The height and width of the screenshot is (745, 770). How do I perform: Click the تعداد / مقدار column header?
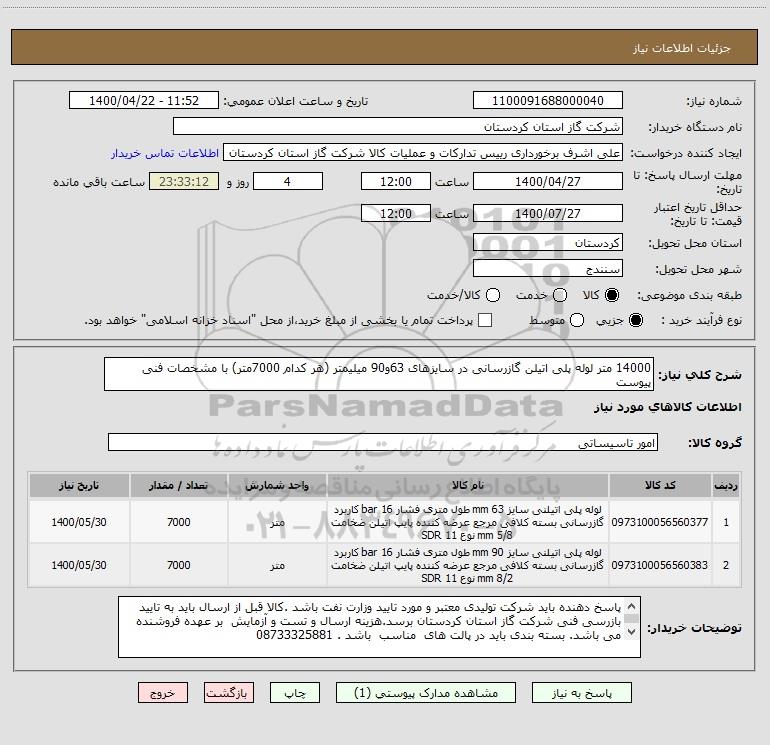179,485
